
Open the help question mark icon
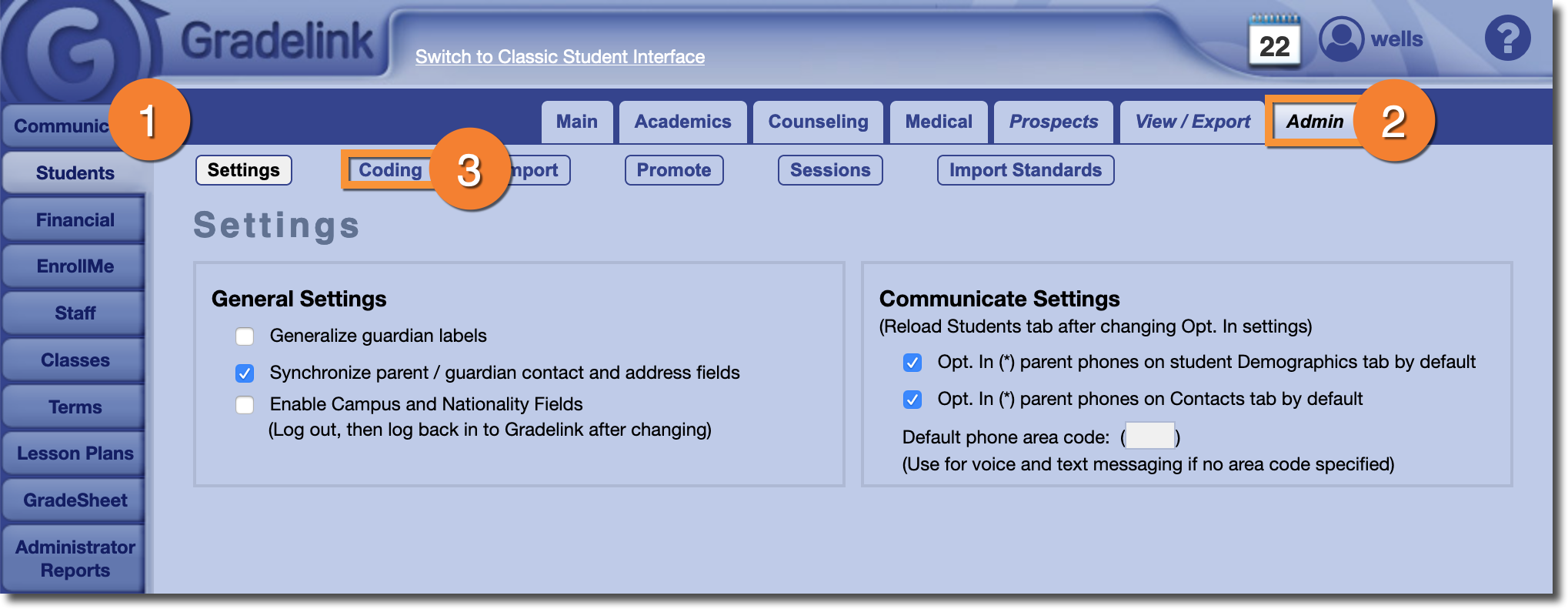1506,38
